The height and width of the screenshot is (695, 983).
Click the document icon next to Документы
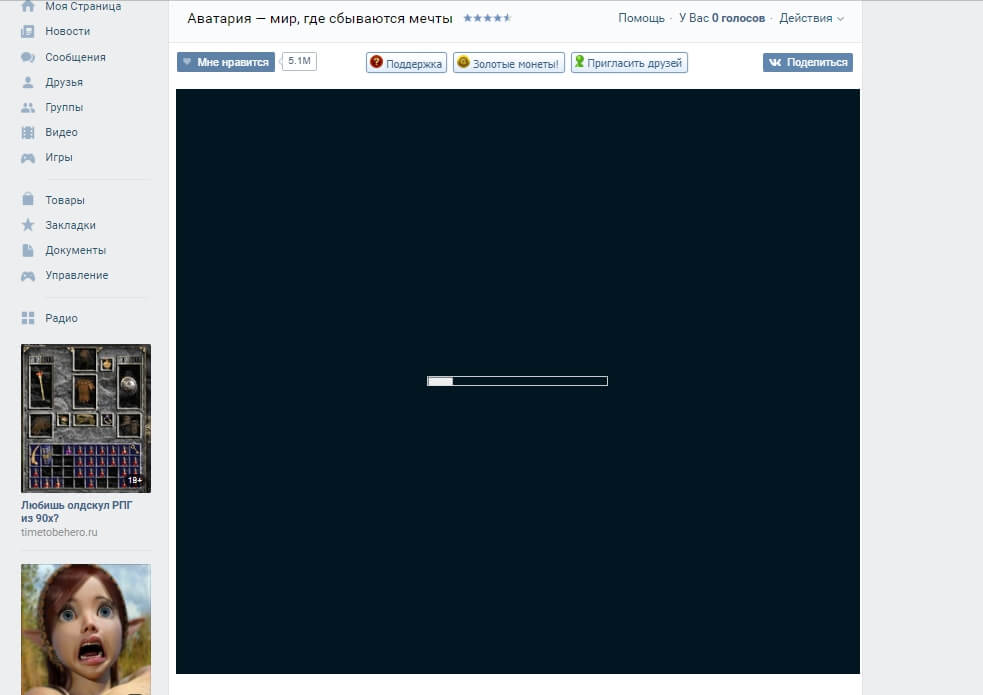click(x=28, y=250)
